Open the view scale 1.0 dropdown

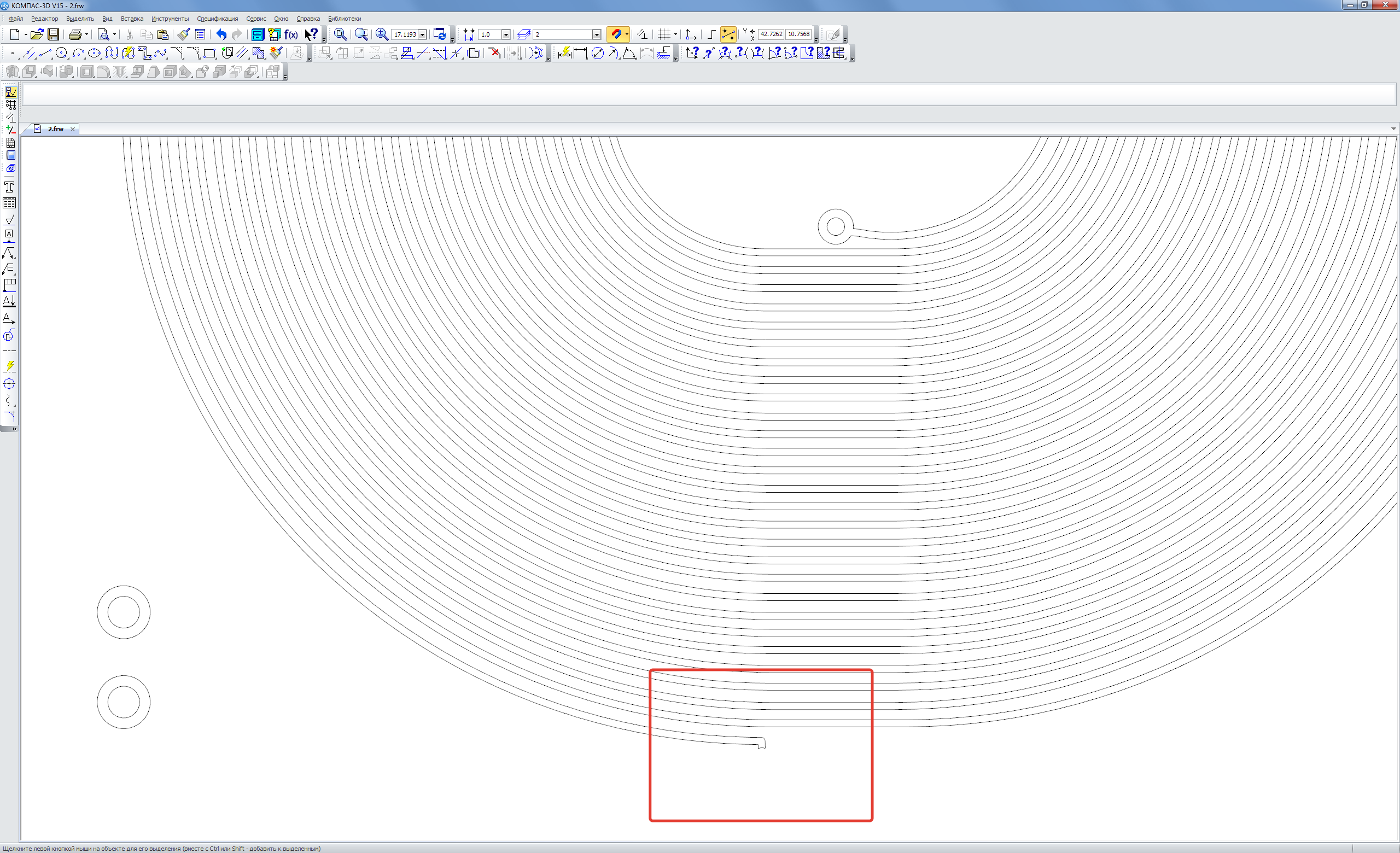coord(506,34)
